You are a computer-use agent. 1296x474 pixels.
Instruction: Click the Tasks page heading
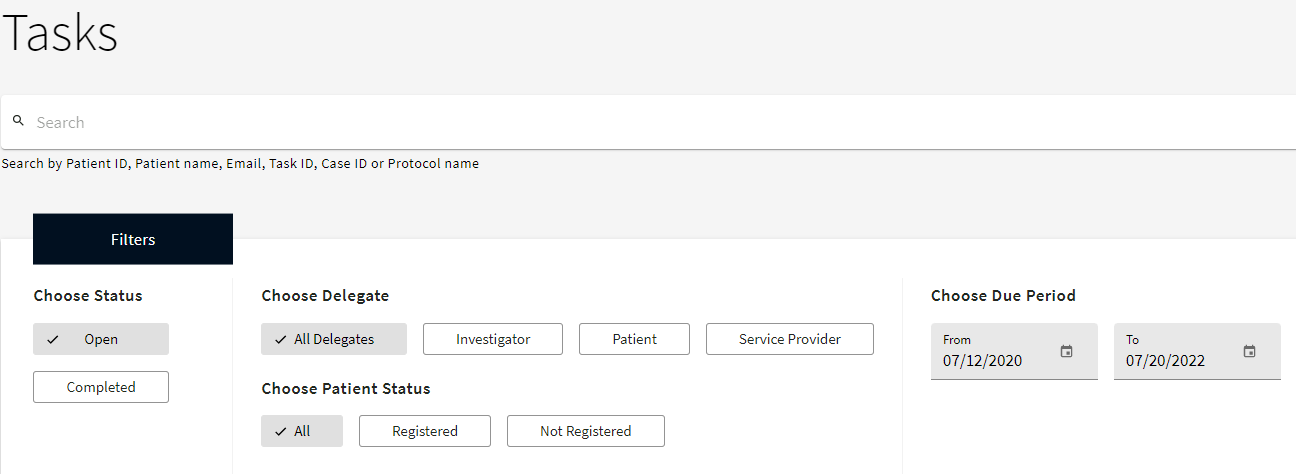61,33
